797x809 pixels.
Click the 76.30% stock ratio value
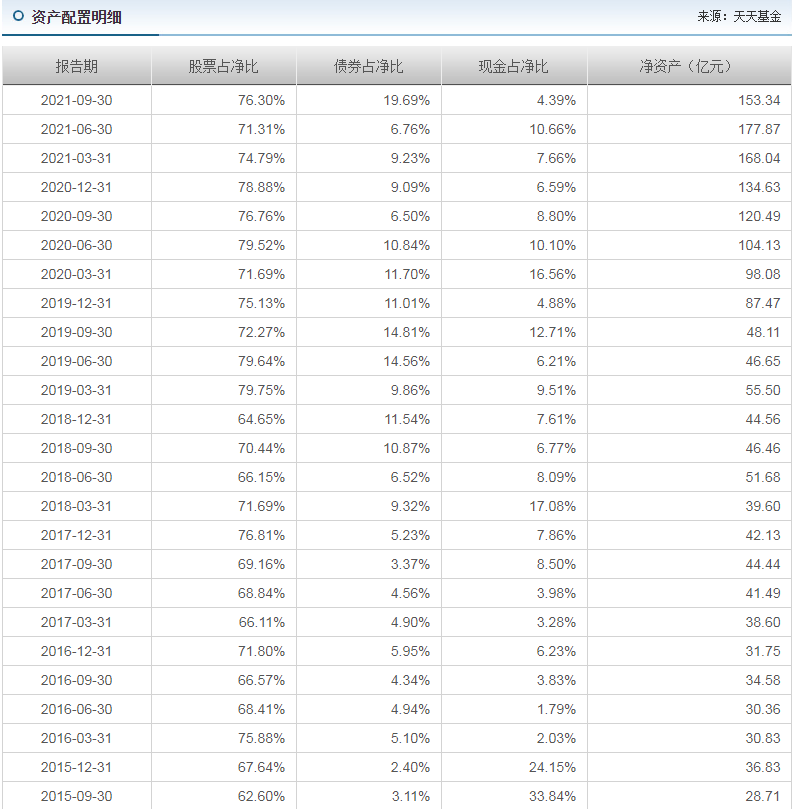[262, 100]
